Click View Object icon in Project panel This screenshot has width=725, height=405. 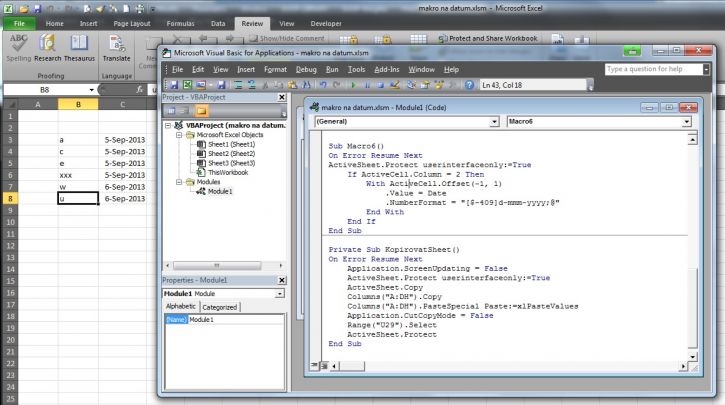click(183, 111)
